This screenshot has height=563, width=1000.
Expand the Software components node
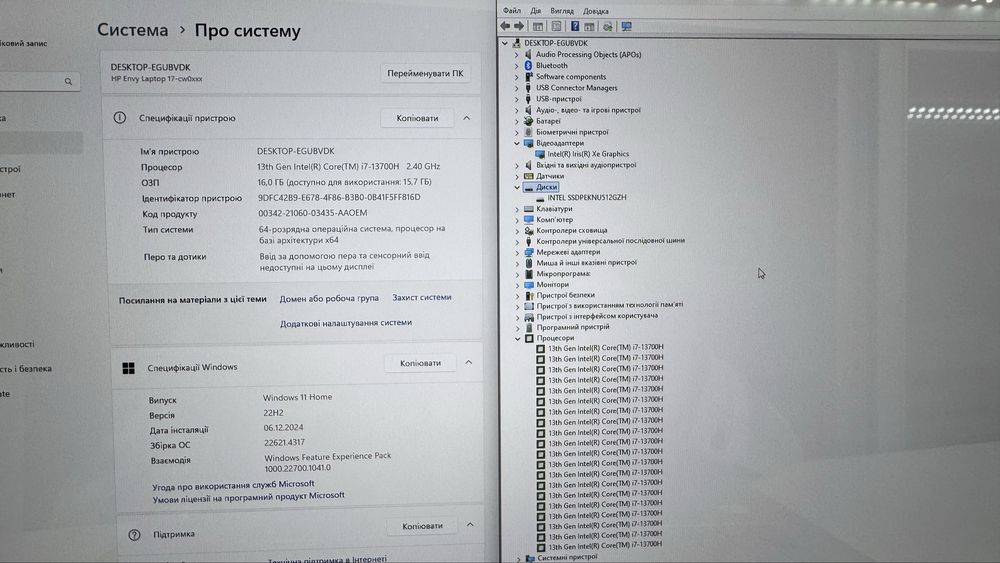(x=517, y=77)
